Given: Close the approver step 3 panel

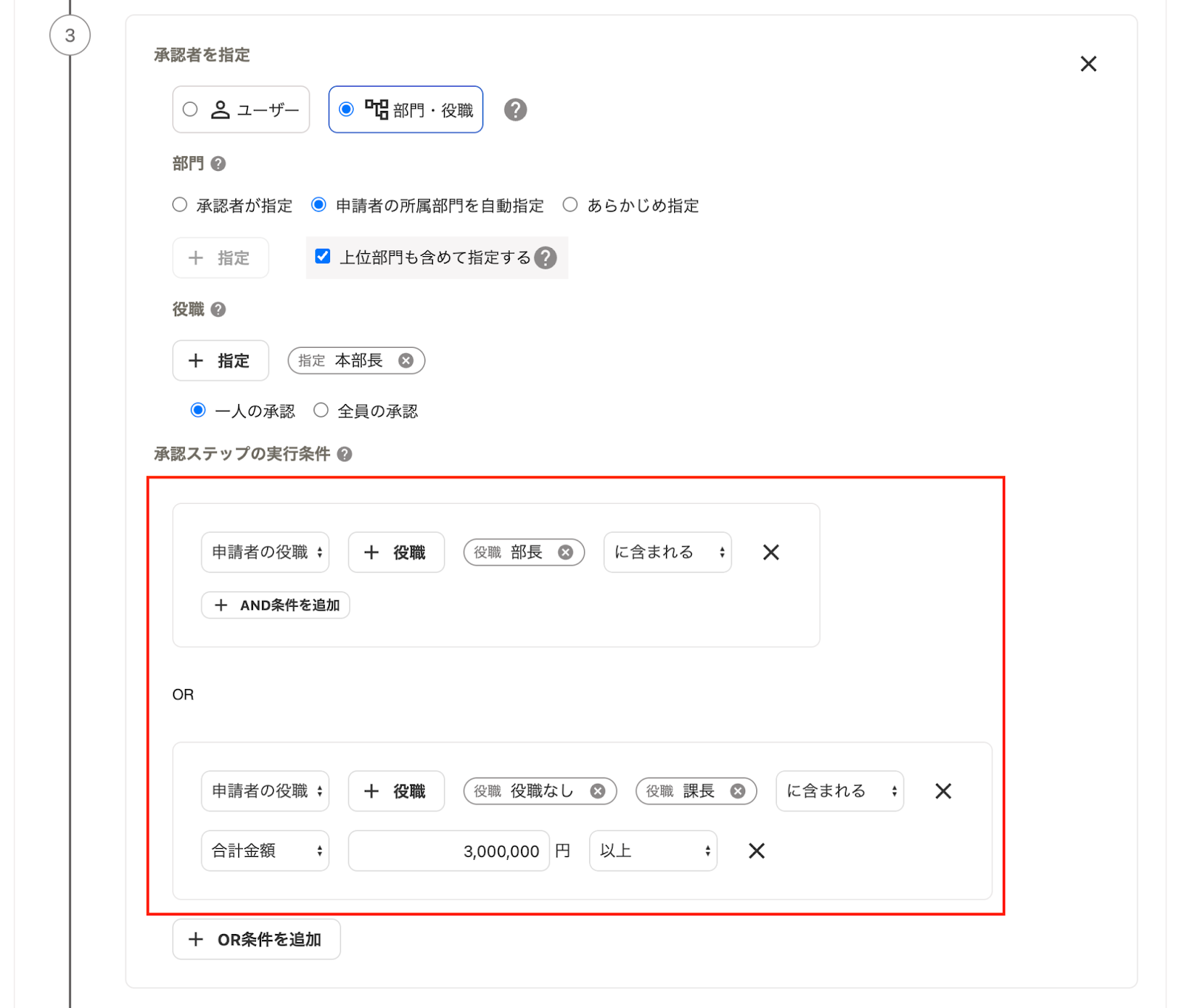Looking at the screenshot, I should 1088,64.
